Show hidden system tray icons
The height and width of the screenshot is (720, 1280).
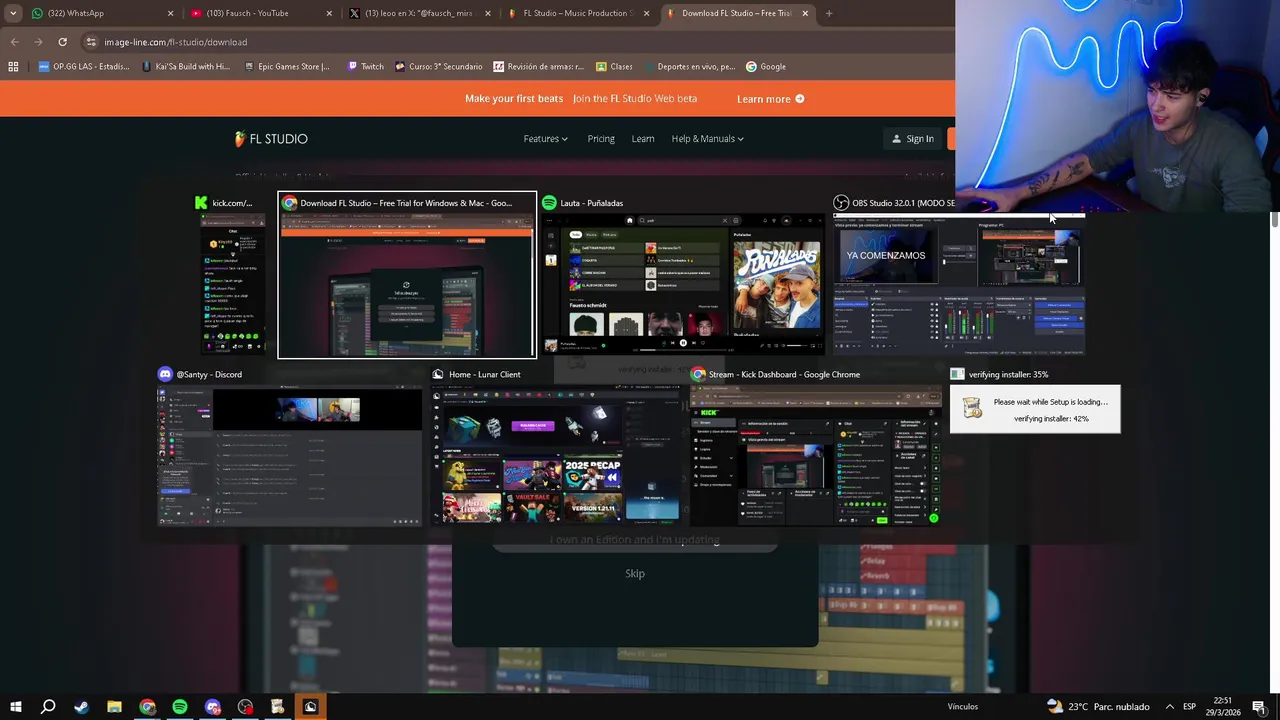coord(1169,707)
